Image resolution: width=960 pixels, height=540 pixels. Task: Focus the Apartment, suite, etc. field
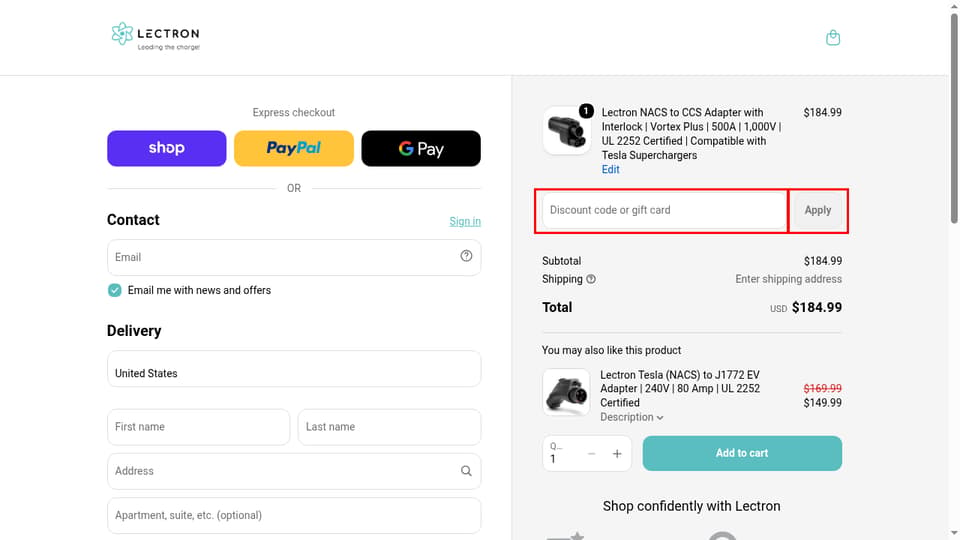[294, 515]
